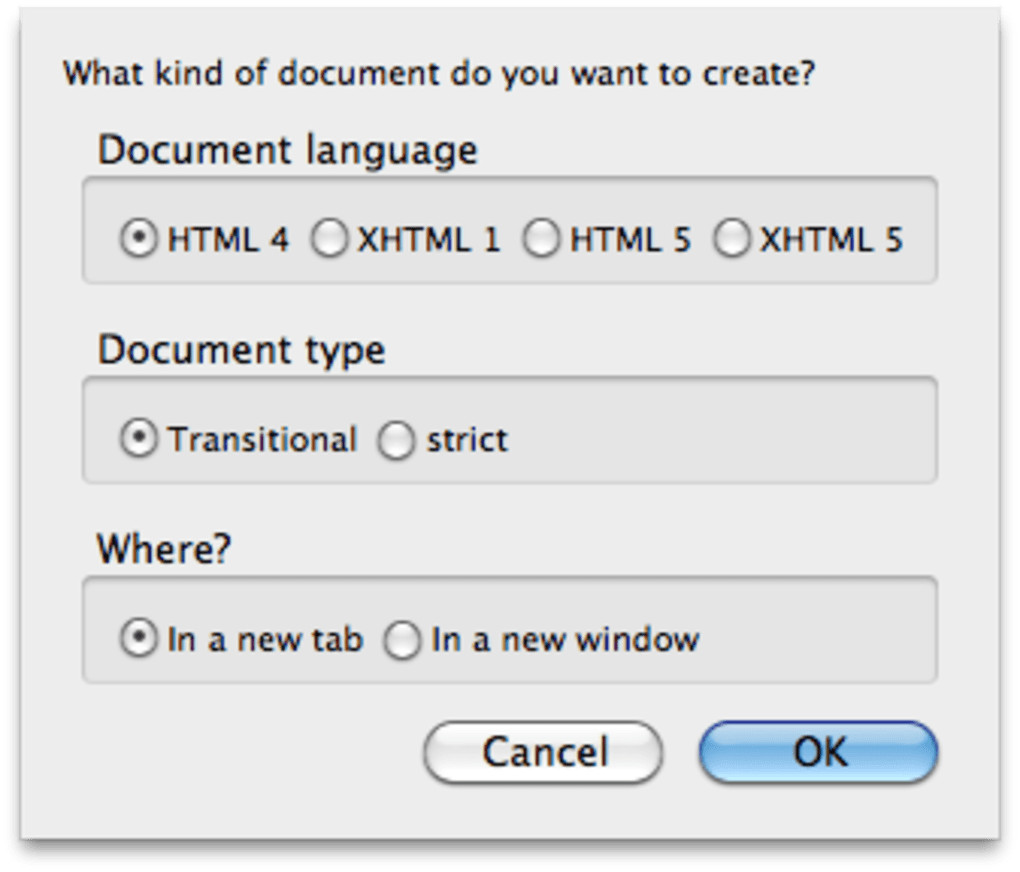The height and width of the screenshot is (872, 1020).
Task: Switch document type to strict
Action: coord(397,440)
